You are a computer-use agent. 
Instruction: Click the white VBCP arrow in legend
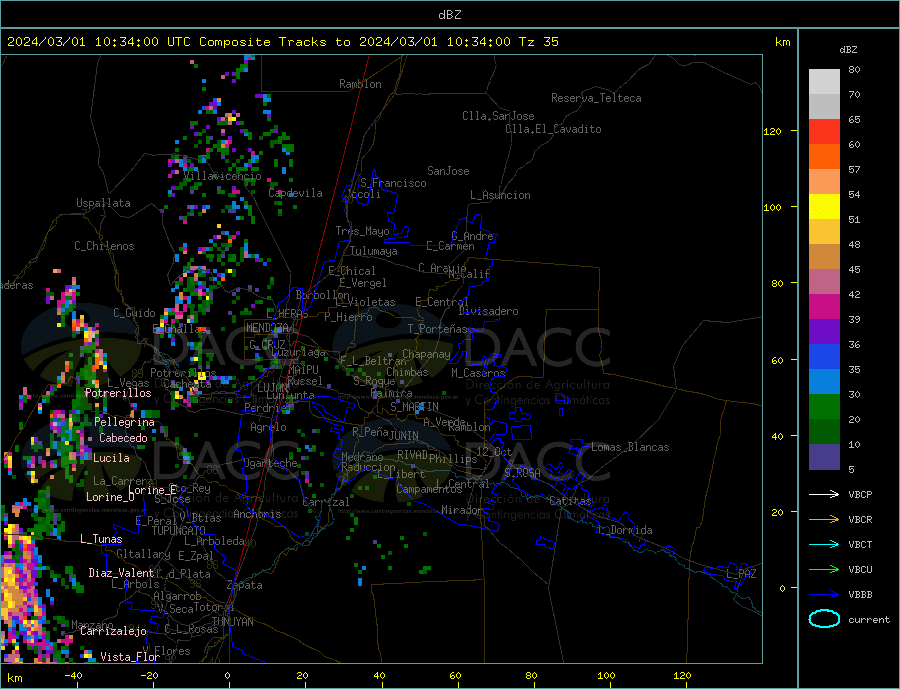point(824,494)
